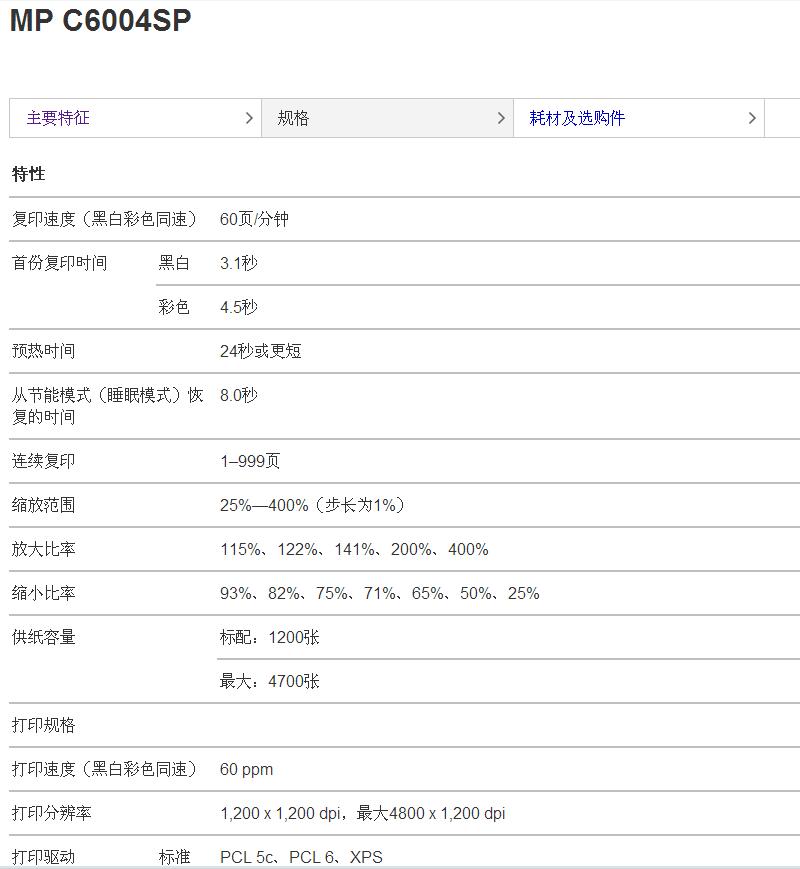
Task: Click the 115%、122%、141%、200%、400% value
Action: click(x=354, y=549)
